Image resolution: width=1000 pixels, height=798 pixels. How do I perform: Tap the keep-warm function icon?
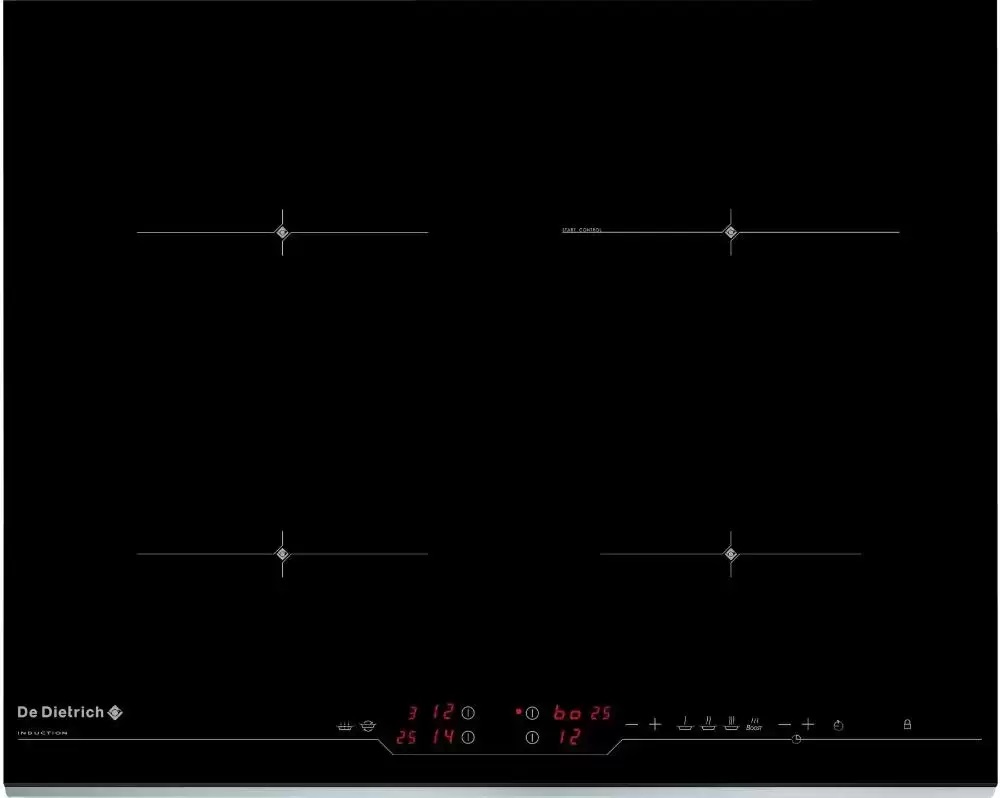tap(344, 726)
